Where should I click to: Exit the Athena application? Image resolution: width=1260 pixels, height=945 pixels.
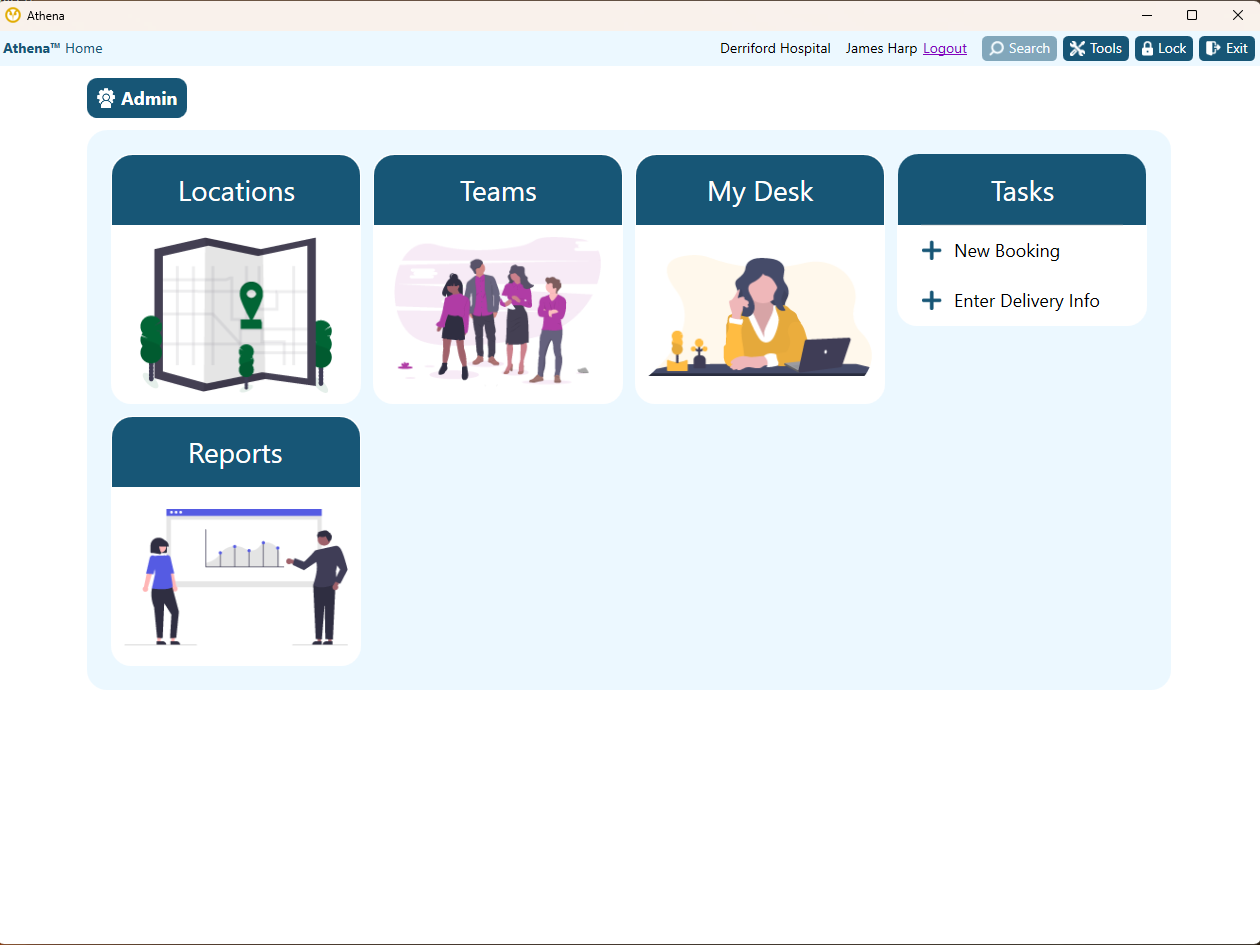(x=1227, y=48)
